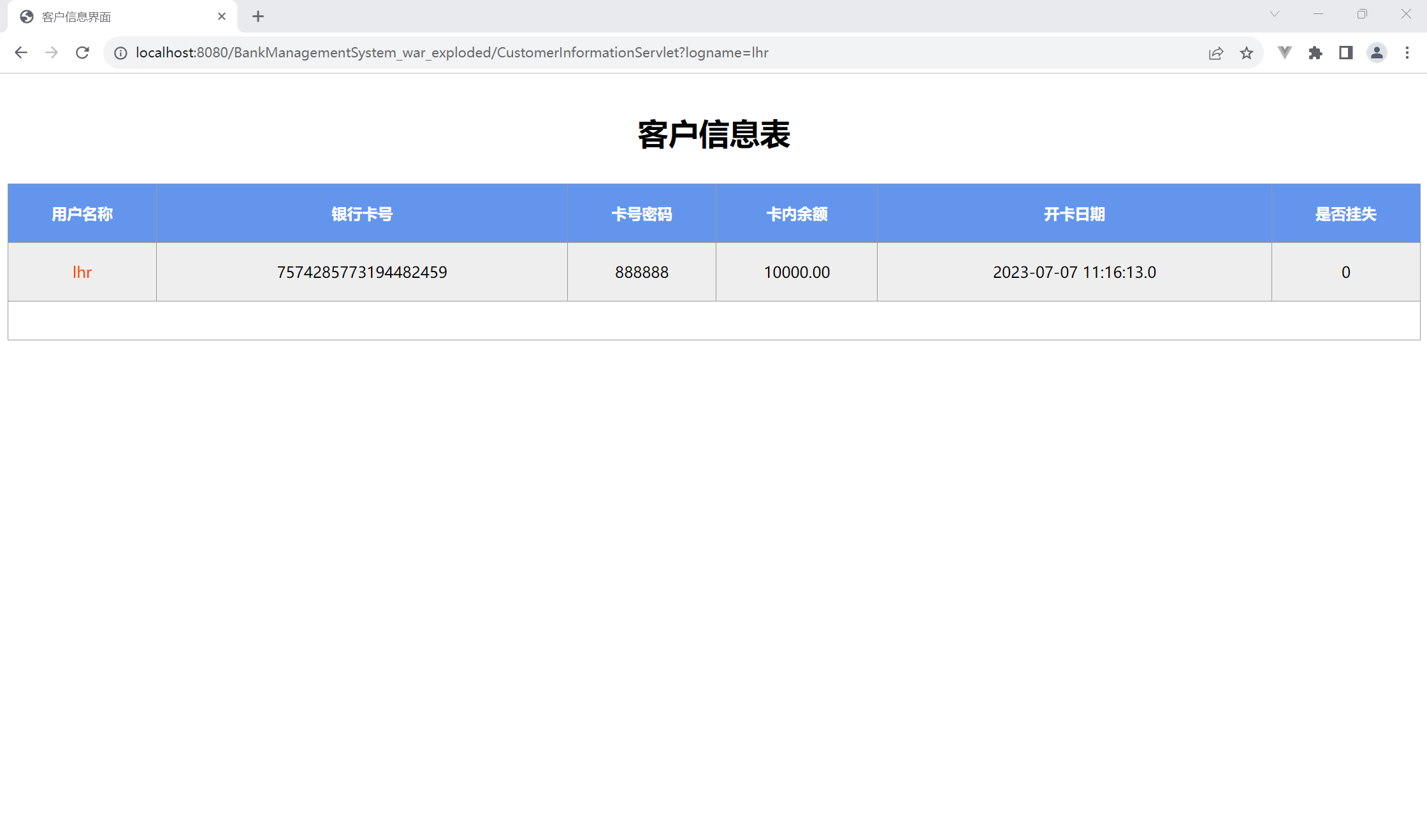Image resolution: width=1427 pixels, height=840 pixels.
Task: Reload the customer information page
Action: point(82,53)
